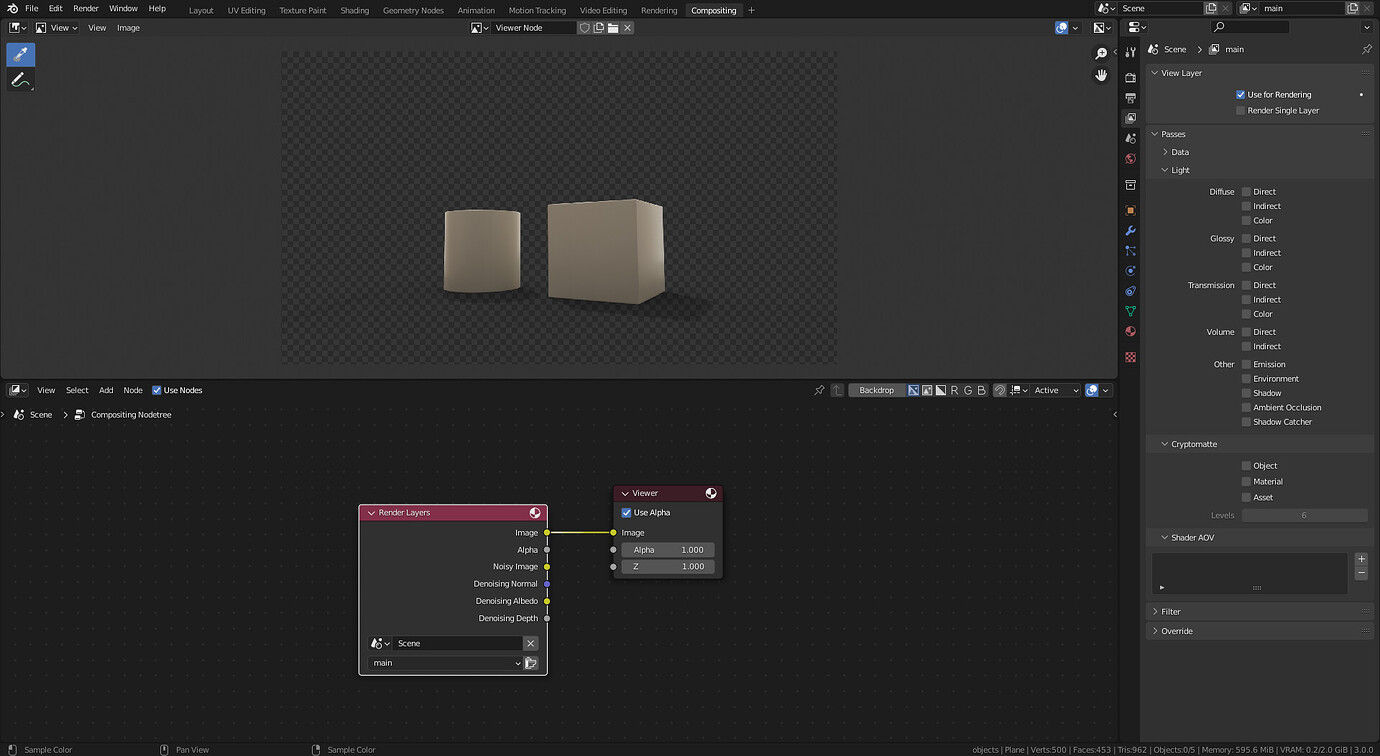Switch to the Geometry Nodes workspace tab

tap(413, 10)
